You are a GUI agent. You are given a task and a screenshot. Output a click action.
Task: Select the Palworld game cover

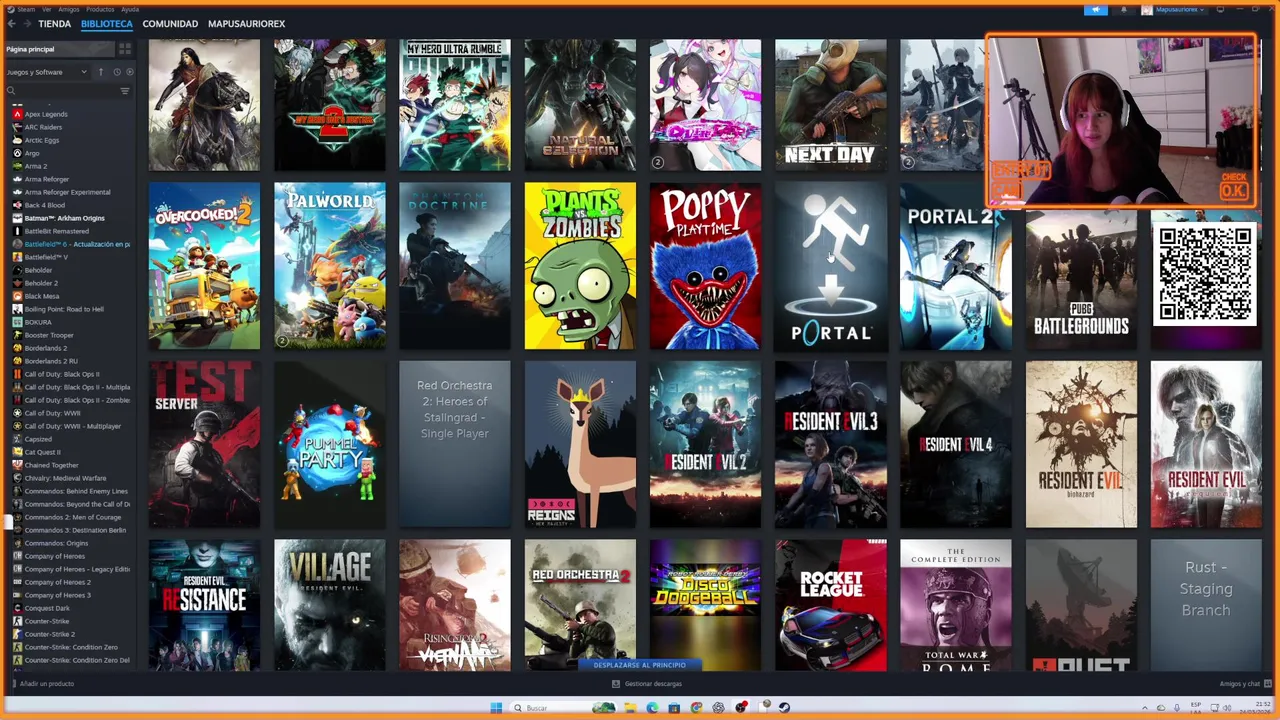coord(329,266)
